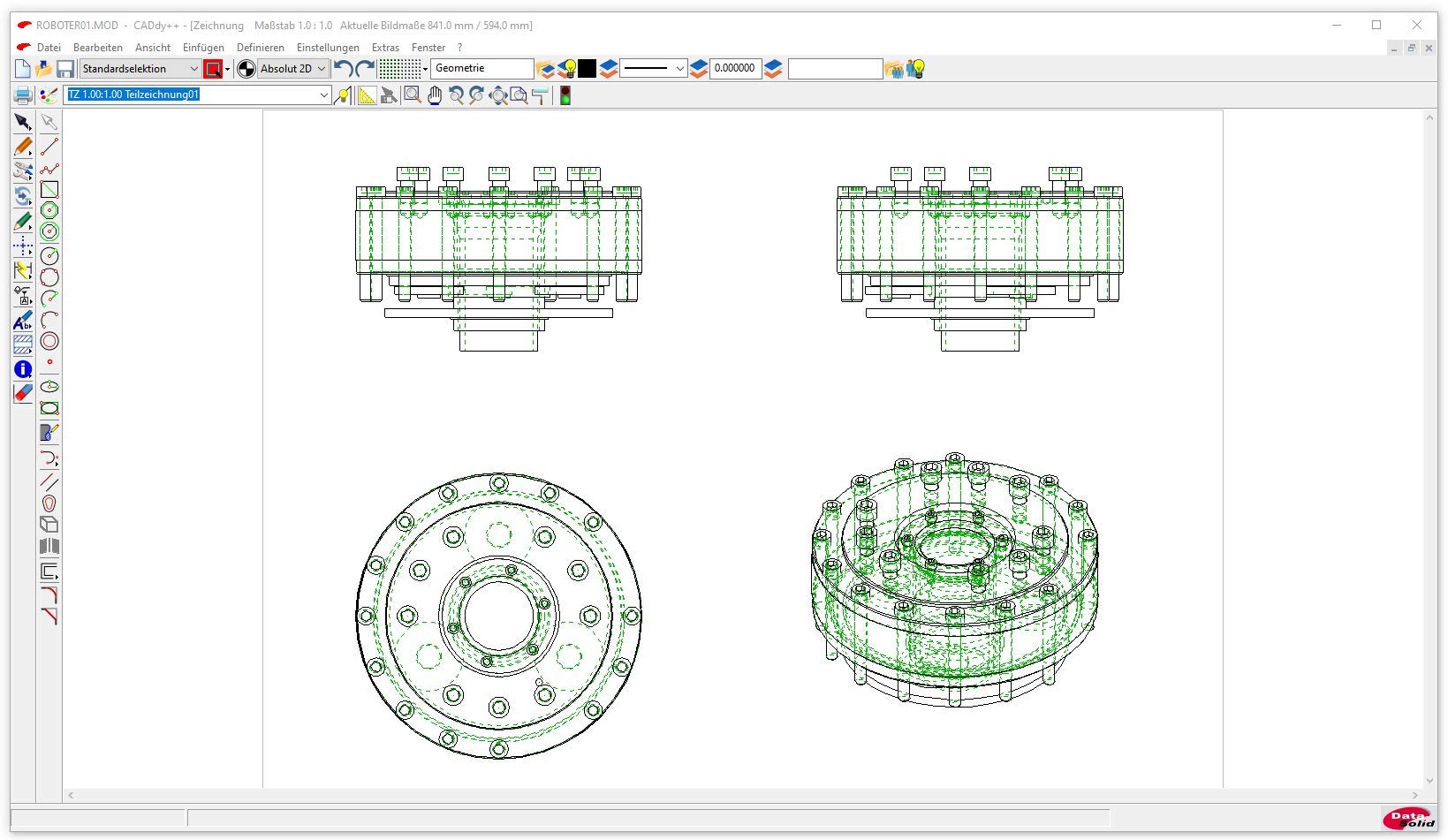The height and width of the screenshot is (840, 1448).
Task: Click the black color swatch
Action: click(x=588, y=69)
